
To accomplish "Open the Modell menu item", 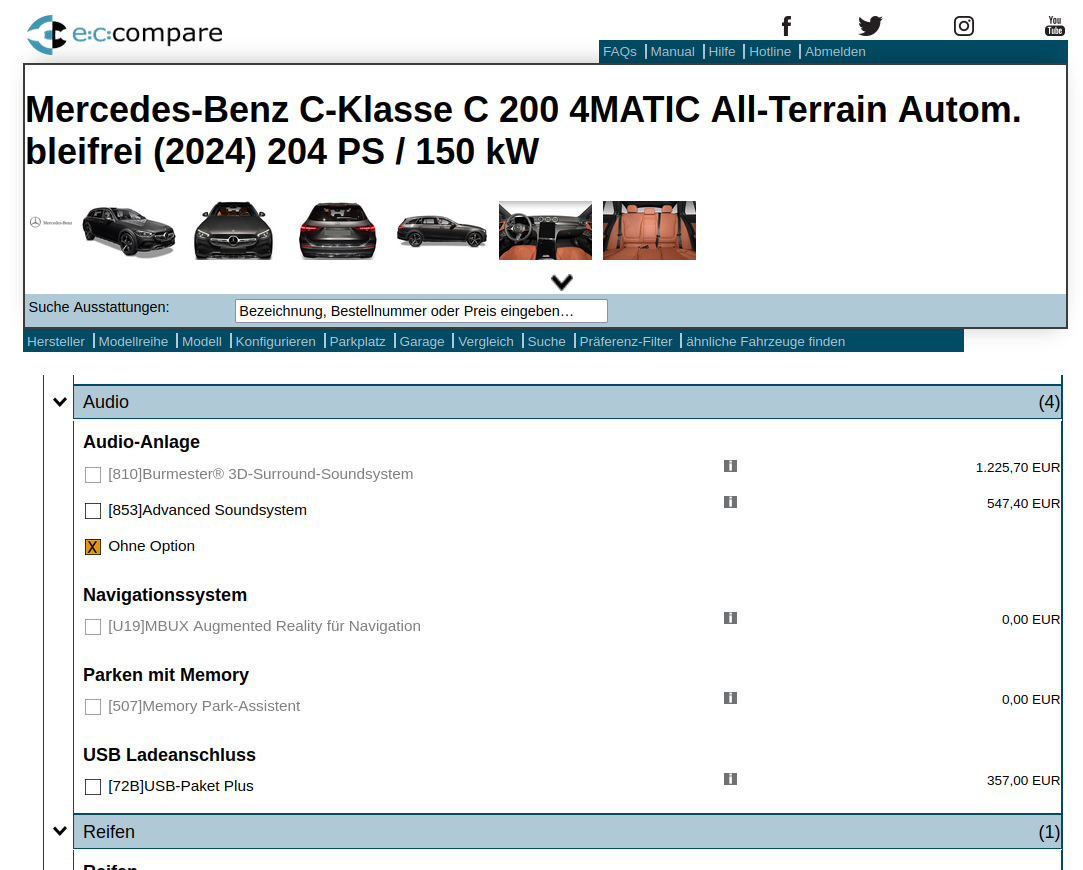I will 202,342.
